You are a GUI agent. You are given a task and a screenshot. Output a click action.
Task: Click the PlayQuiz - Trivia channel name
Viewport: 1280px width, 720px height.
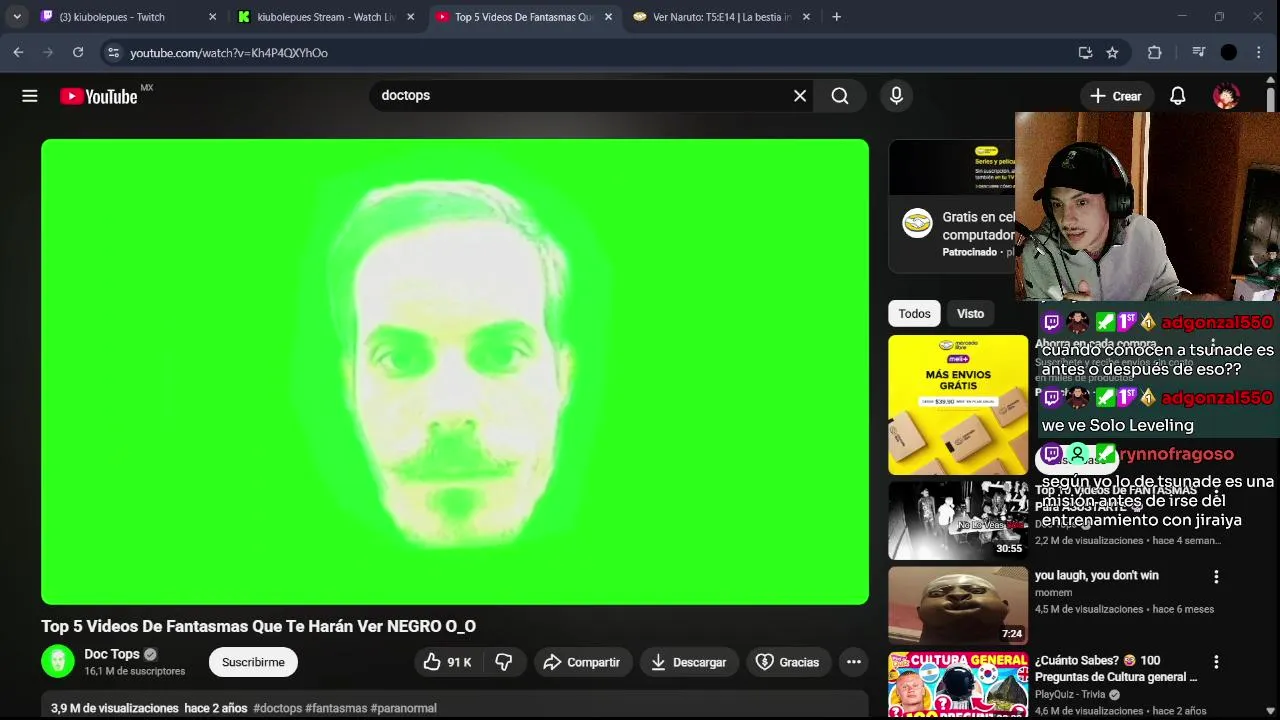[x=1070, y=695]
